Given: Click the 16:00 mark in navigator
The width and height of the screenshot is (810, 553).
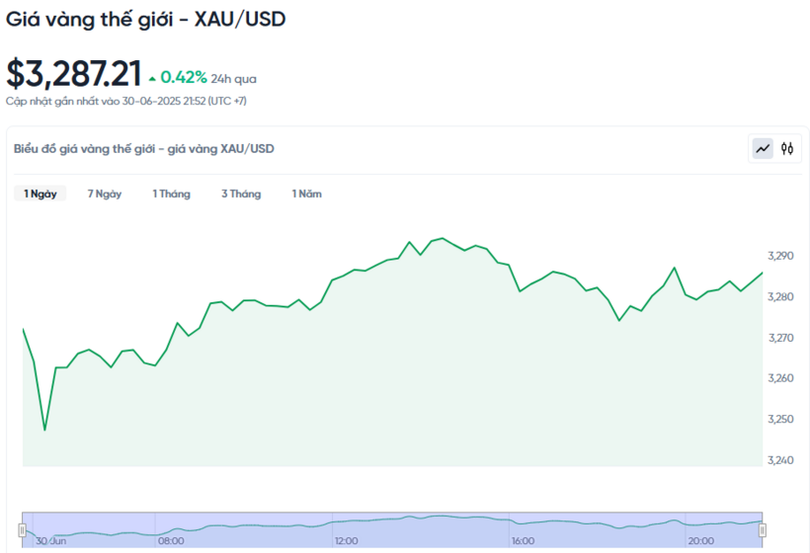Looking at the screenshot, I should point(522,541).
